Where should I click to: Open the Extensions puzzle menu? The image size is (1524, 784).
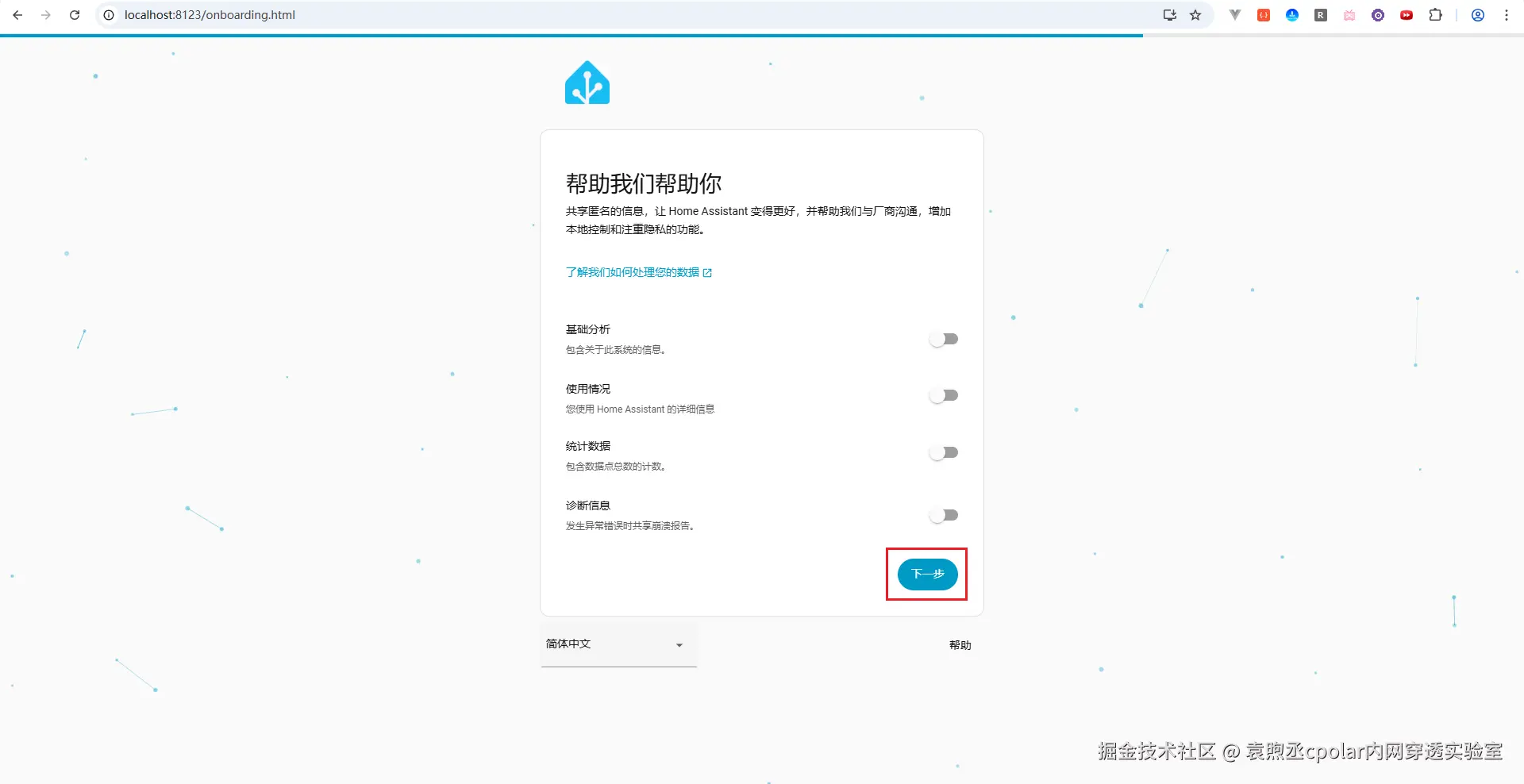(x=1435, y=15)
